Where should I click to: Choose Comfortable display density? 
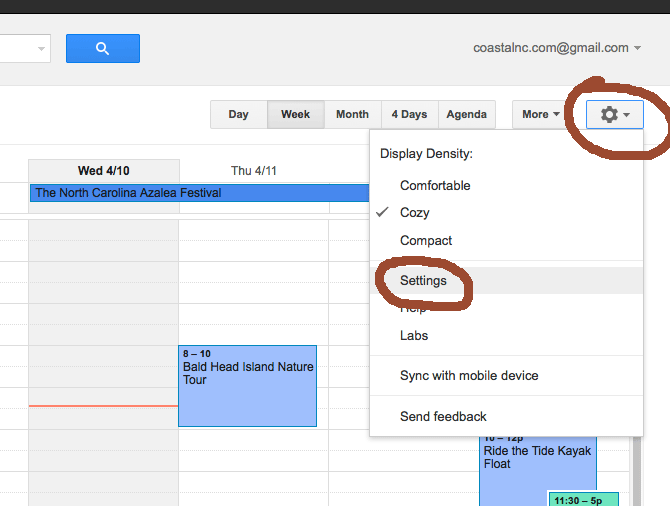[x=435, y=186]
